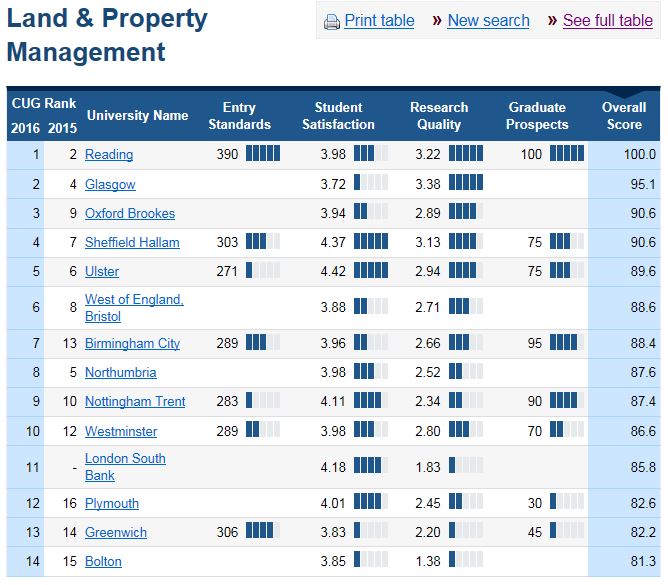Visit the Oxford Brookes page
This screenshot has height=585, width=668.
coord(130,213)
